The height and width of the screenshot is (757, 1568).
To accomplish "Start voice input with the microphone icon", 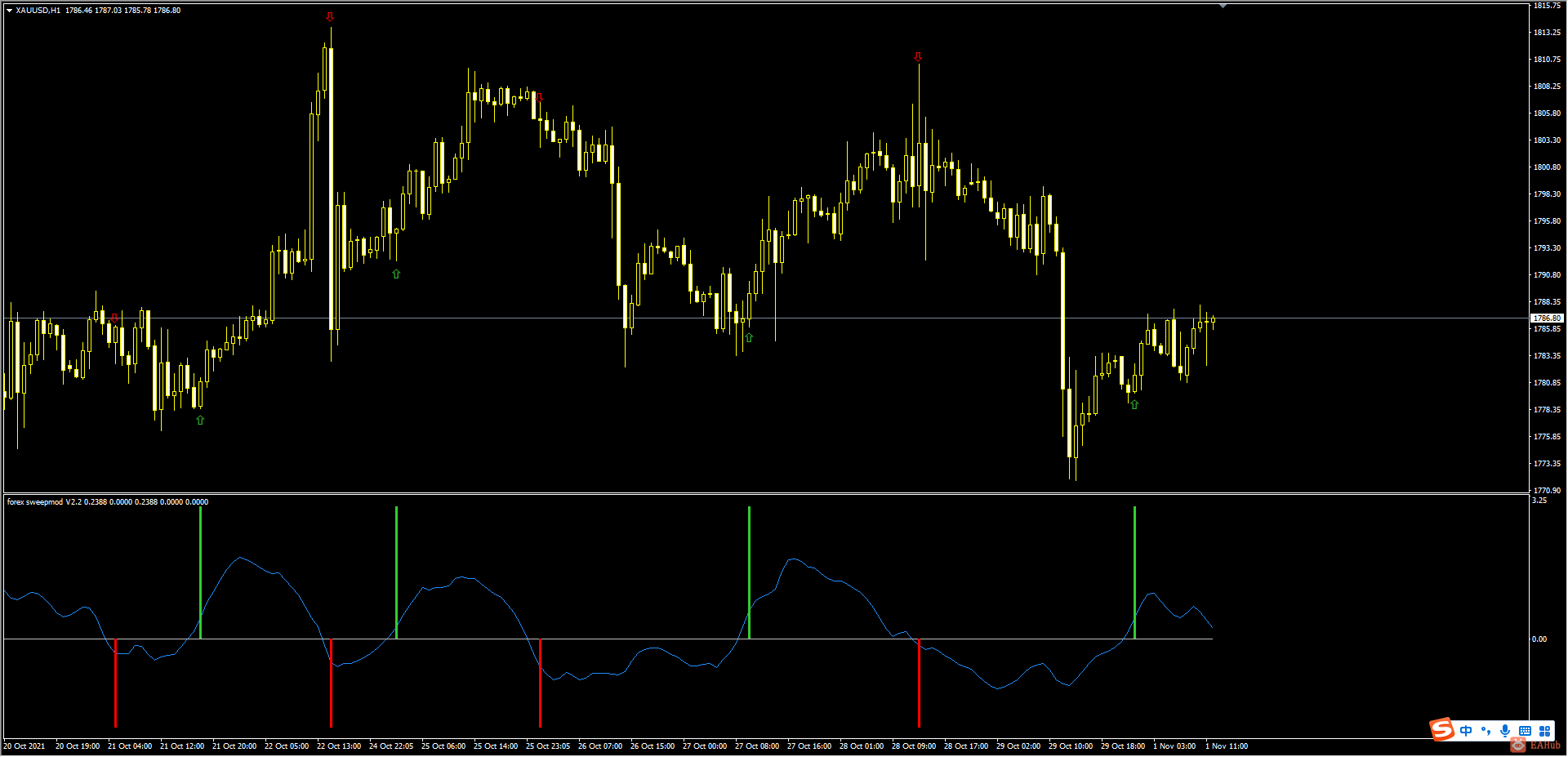I will point(1505,731).
